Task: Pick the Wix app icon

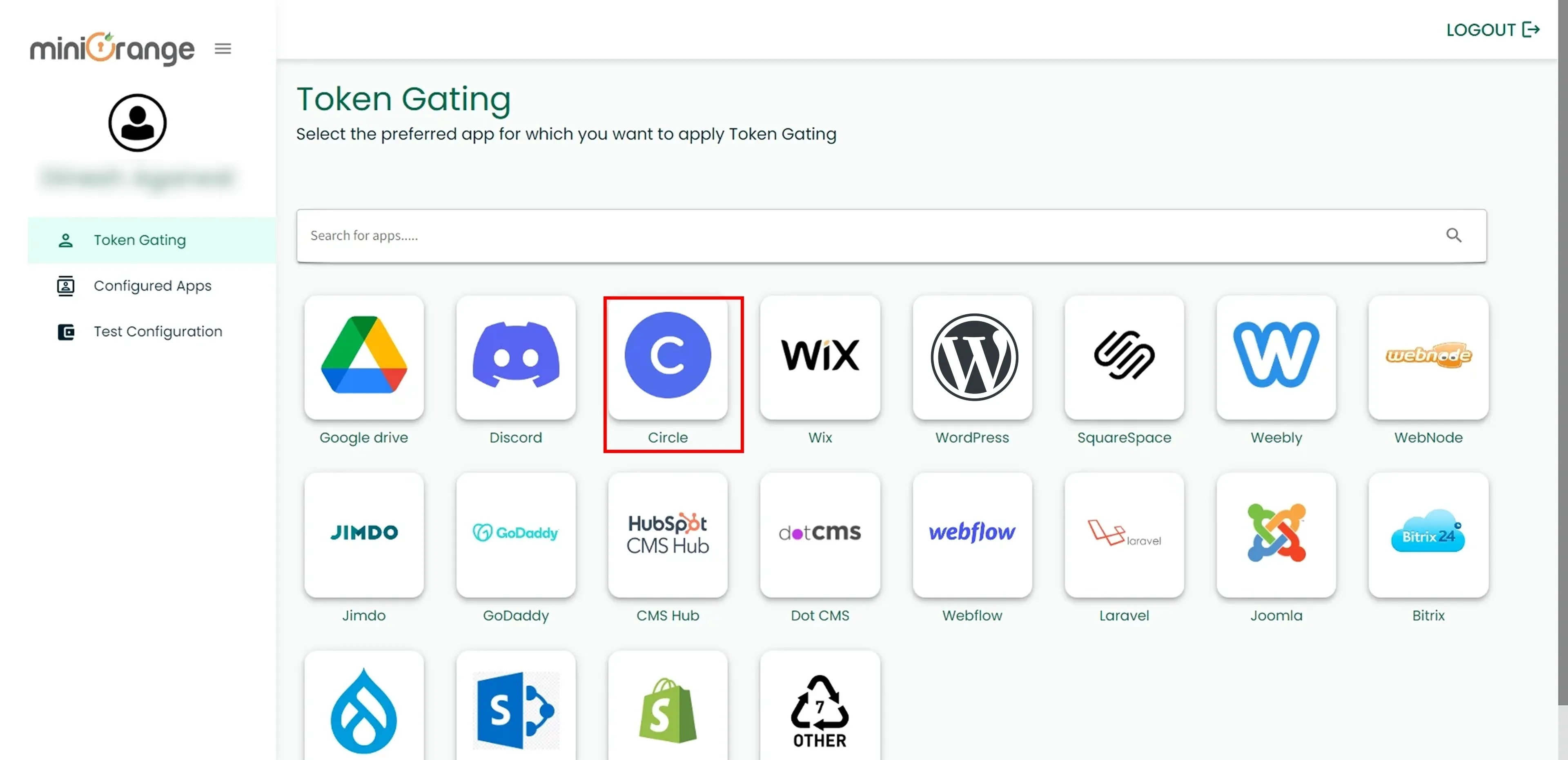Action: [x=820, y=357]
